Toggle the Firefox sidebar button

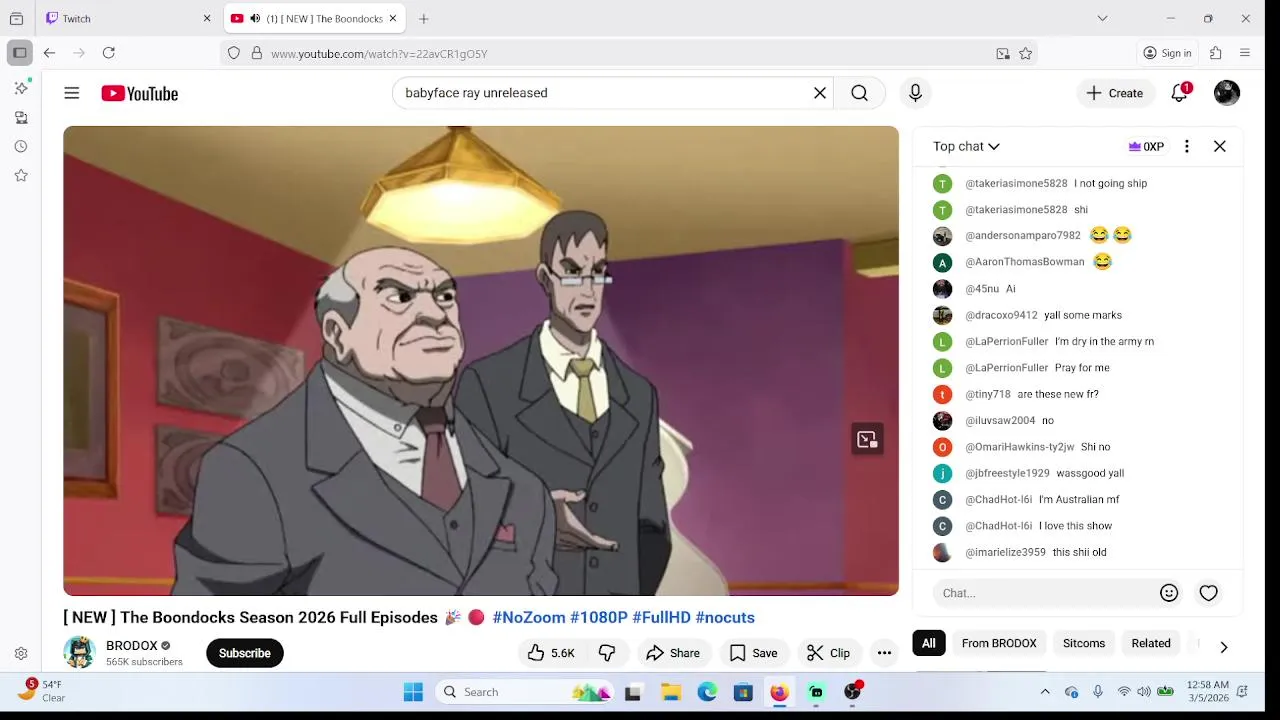(19, 53)
